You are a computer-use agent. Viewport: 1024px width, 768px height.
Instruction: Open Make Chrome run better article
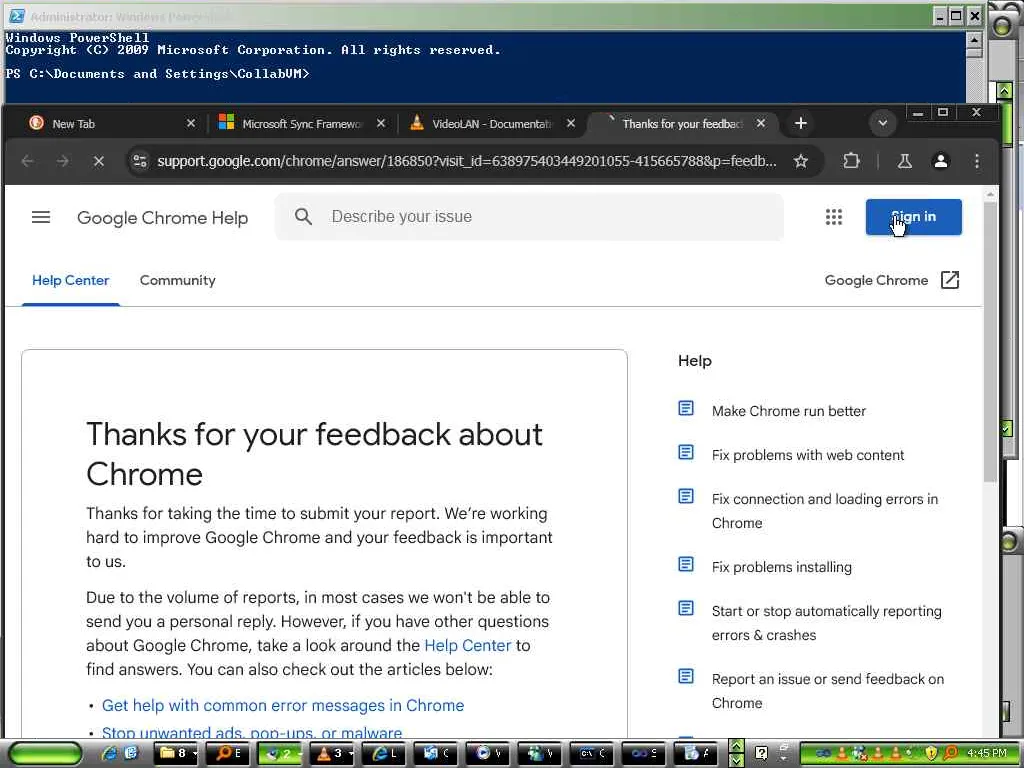tap(788, 411)
